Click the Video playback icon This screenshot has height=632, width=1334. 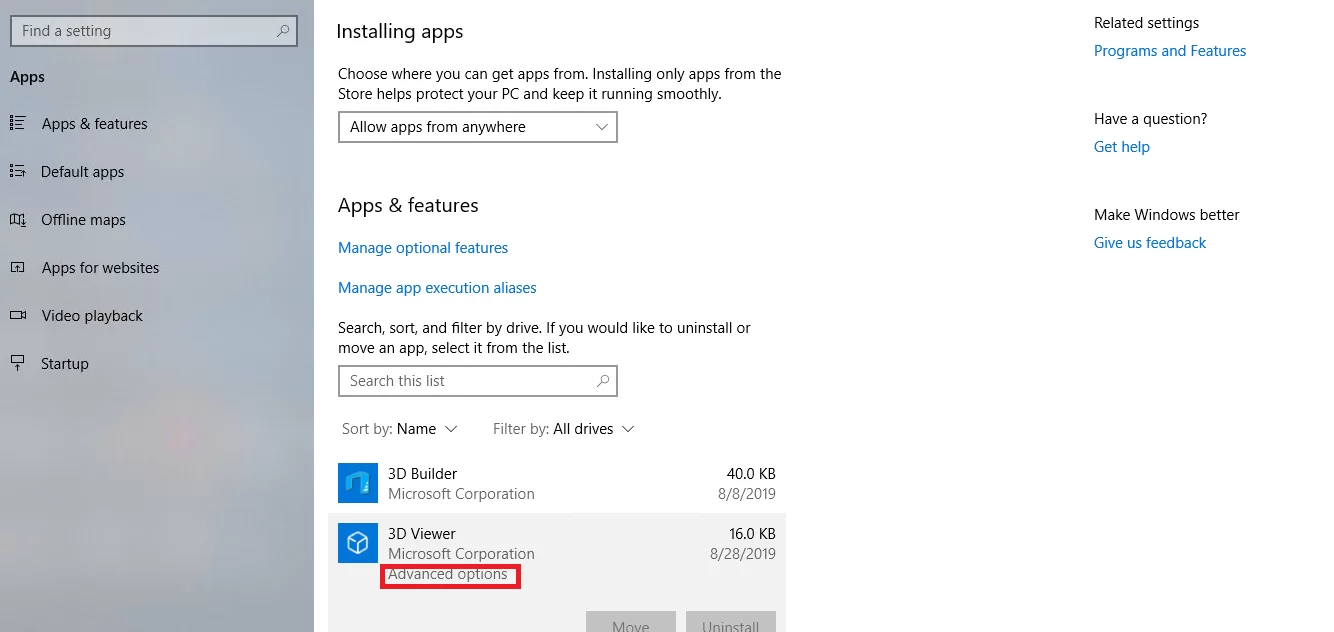click(x=17, y=315)
